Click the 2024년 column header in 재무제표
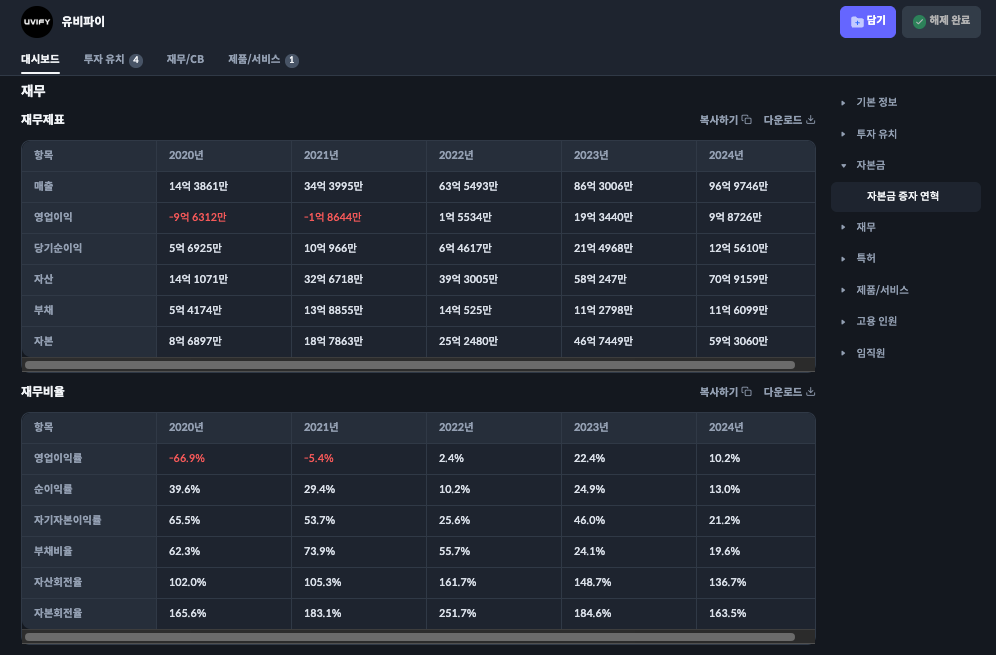Screen dimensions: 996x655 point(726,155)
